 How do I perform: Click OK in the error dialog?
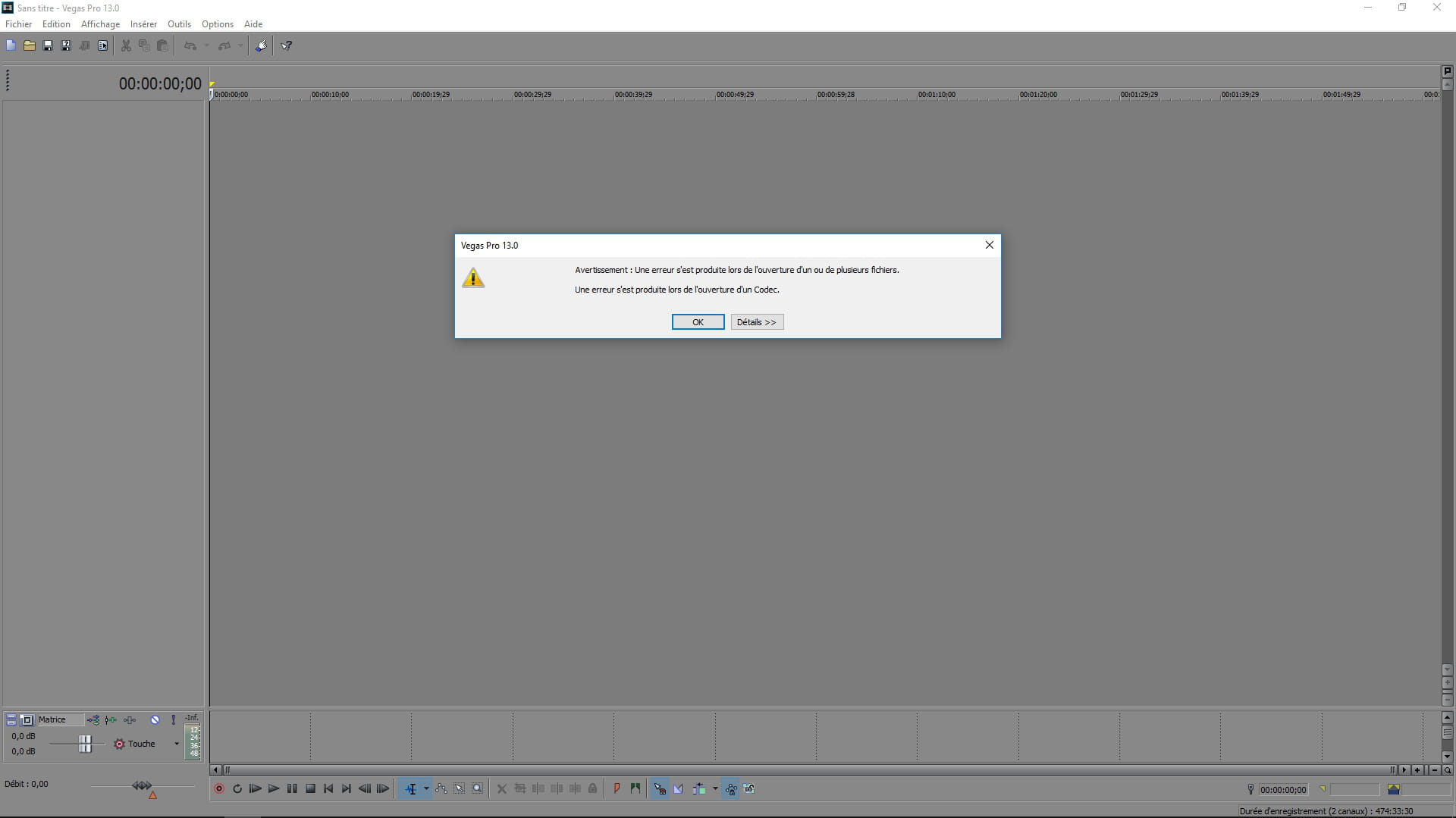698,322
